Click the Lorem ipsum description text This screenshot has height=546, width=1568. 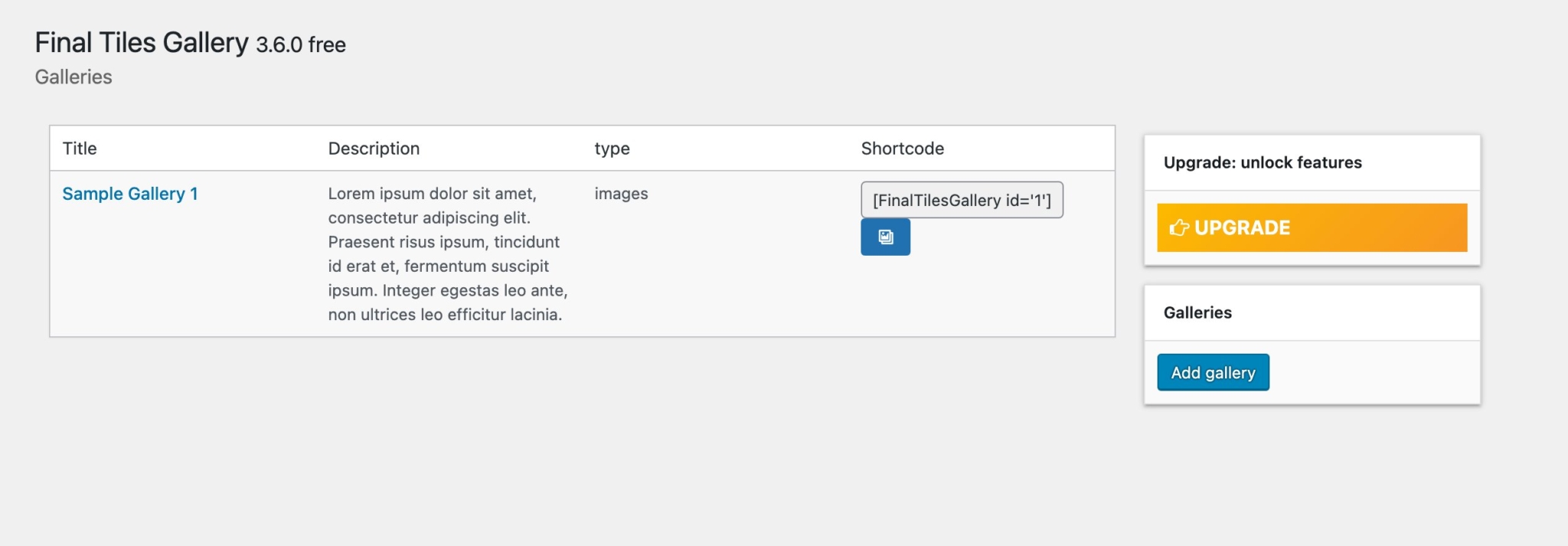[x=448, y=254]
